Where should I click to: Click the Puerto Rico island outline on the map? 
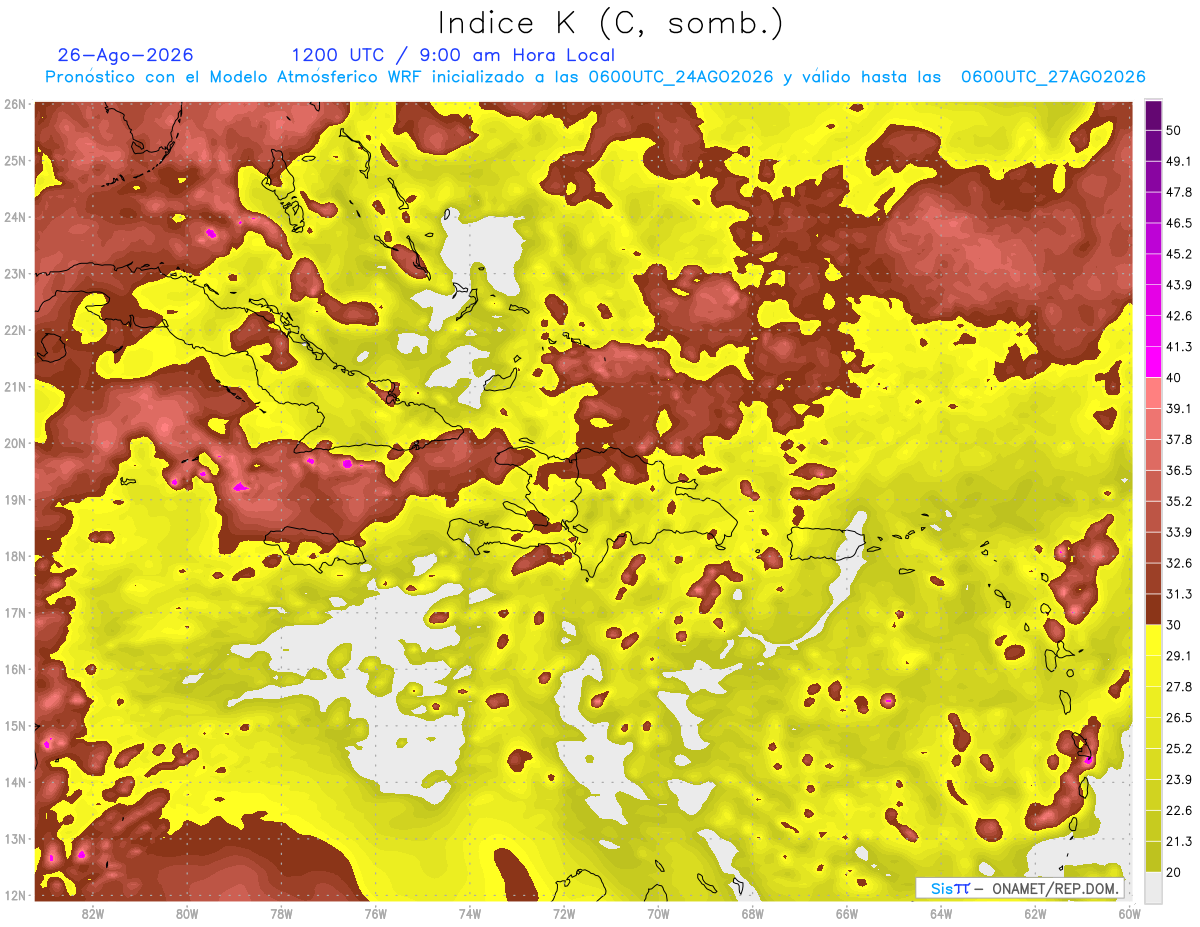click(x=825, y=544)
